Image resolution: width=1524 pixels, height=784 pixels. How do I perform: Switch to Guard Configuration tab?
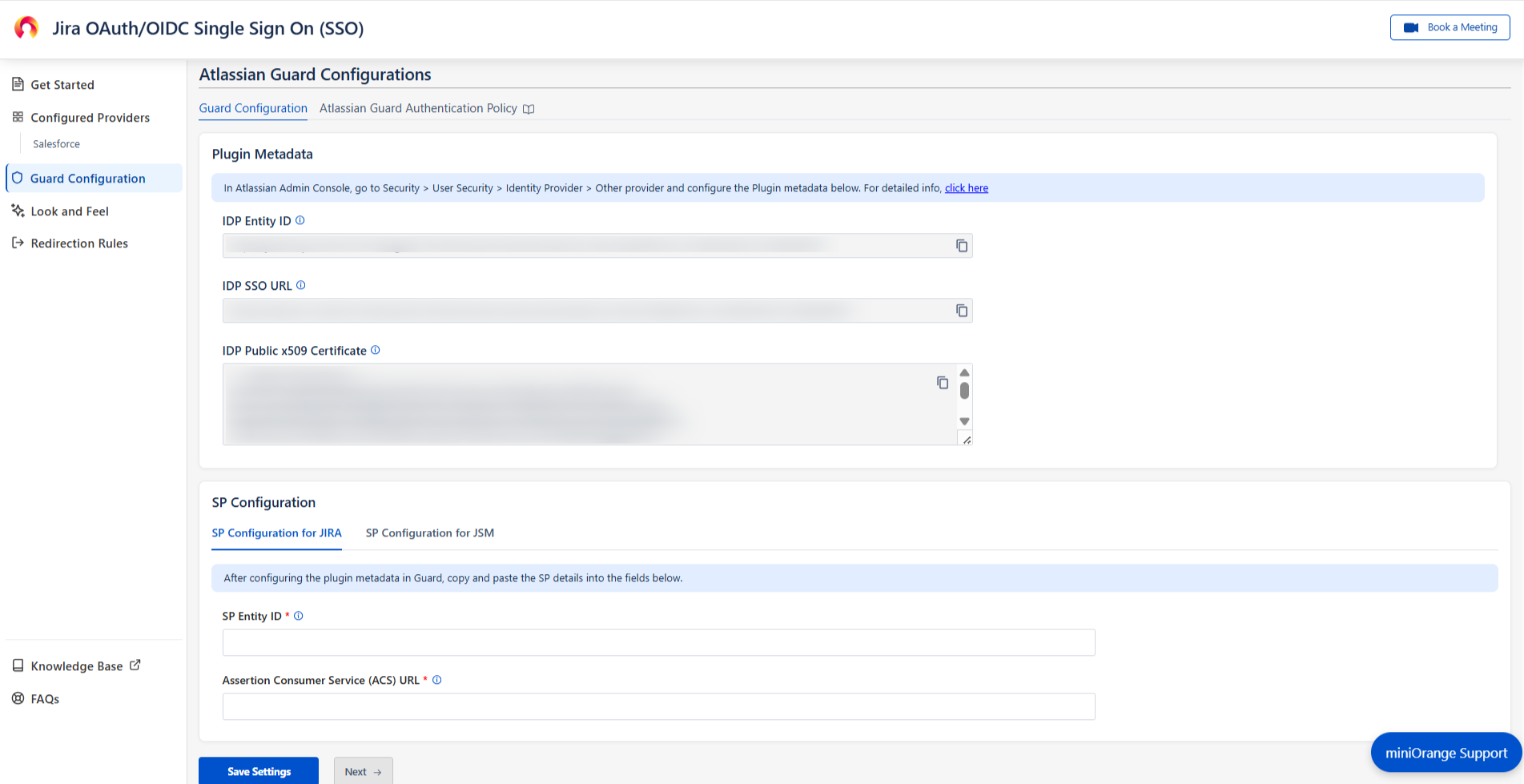[253, 108]
